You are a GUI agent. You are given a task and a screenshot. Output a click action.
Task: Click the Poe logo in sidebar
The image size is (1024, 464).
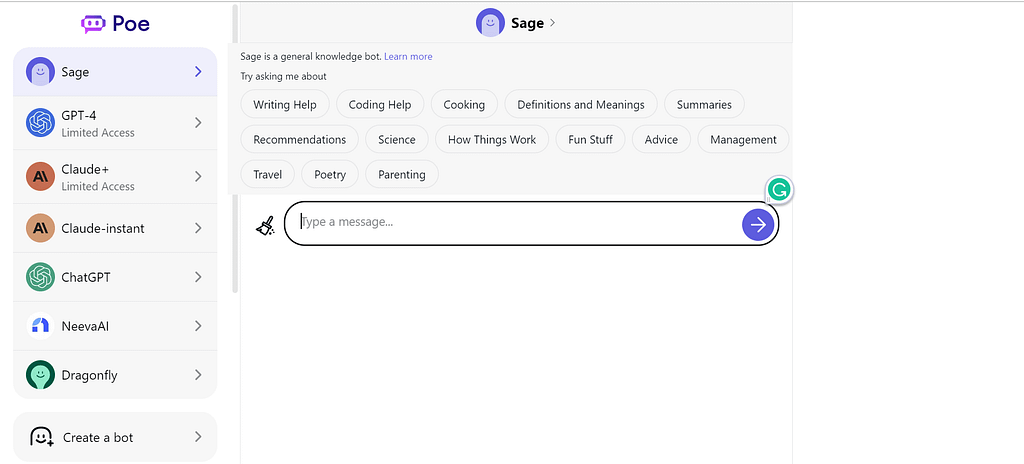[116, 24]
